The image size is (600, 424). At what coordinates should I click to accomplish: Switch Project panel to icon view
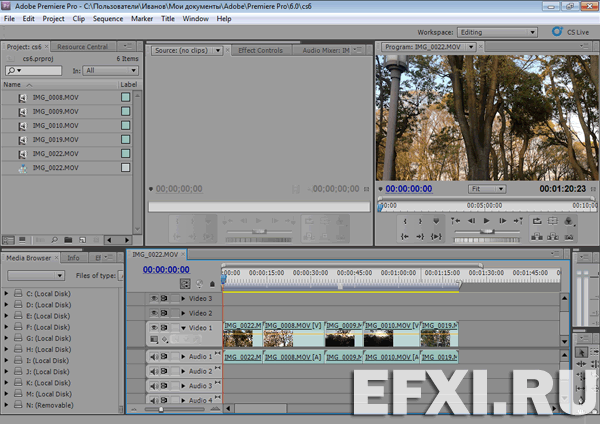coord(22,240)
